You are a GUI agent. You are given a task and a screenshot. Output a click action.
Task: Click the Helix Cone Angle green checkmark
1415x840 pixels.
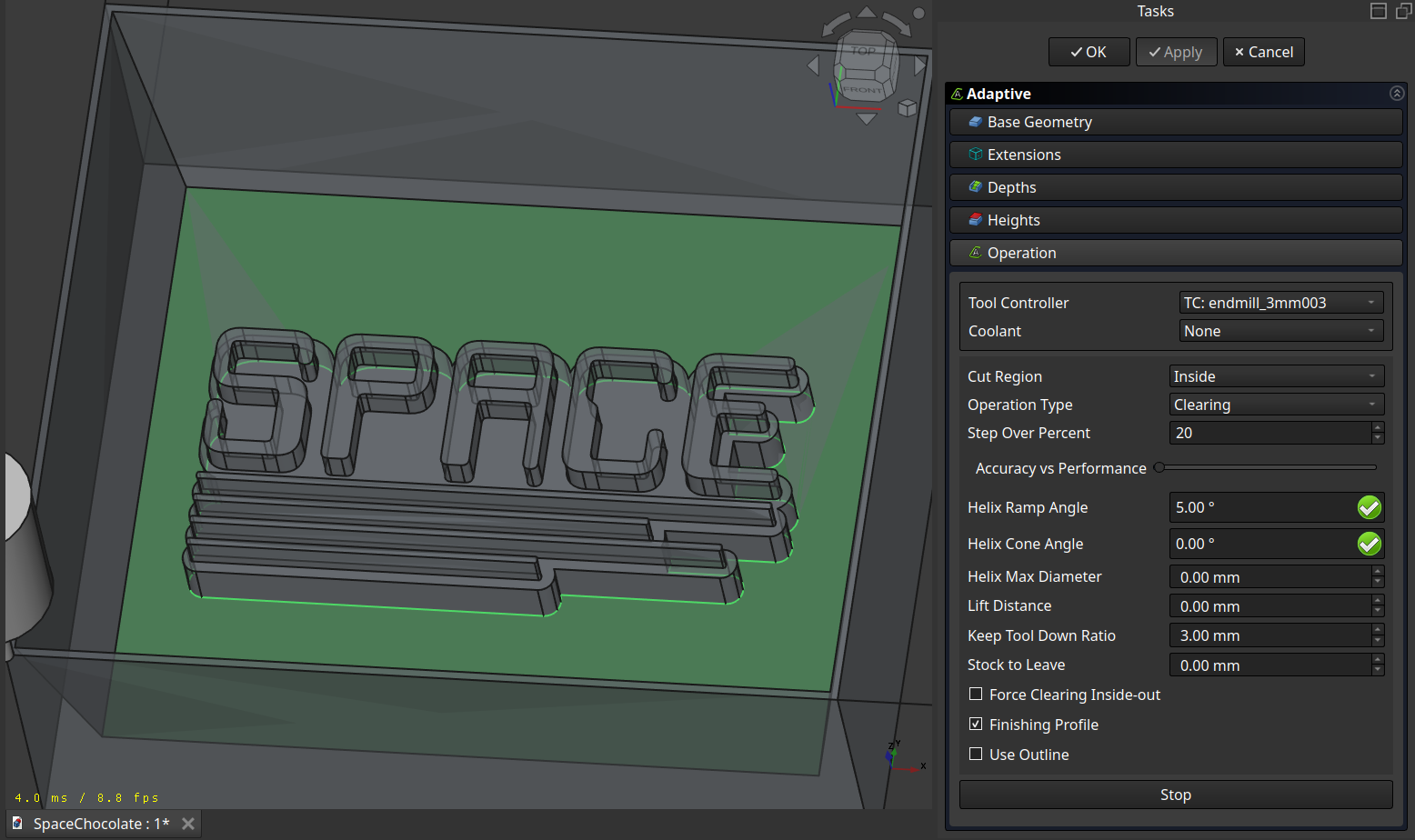tap(1370, 544)
